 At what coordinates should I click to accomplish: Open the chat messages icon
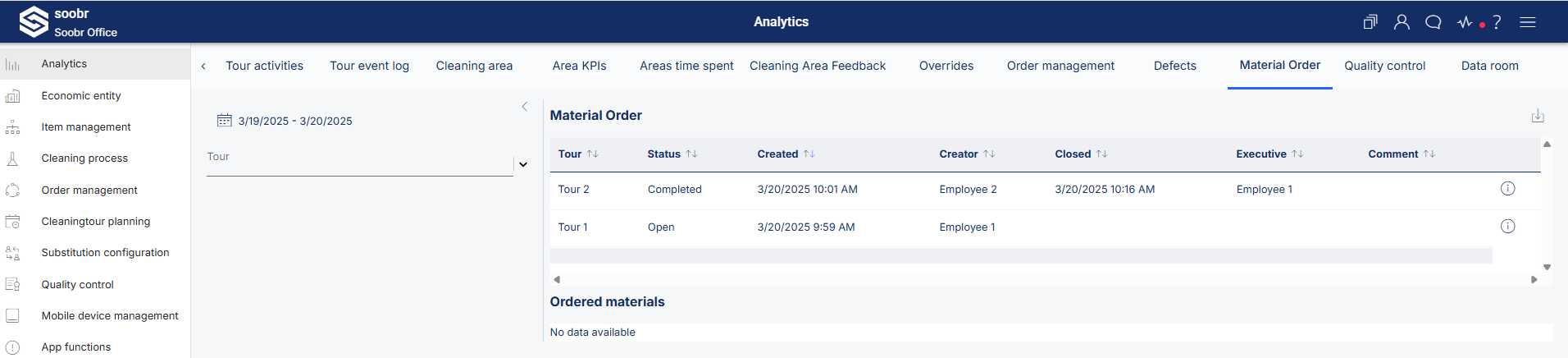point(1433,22)
